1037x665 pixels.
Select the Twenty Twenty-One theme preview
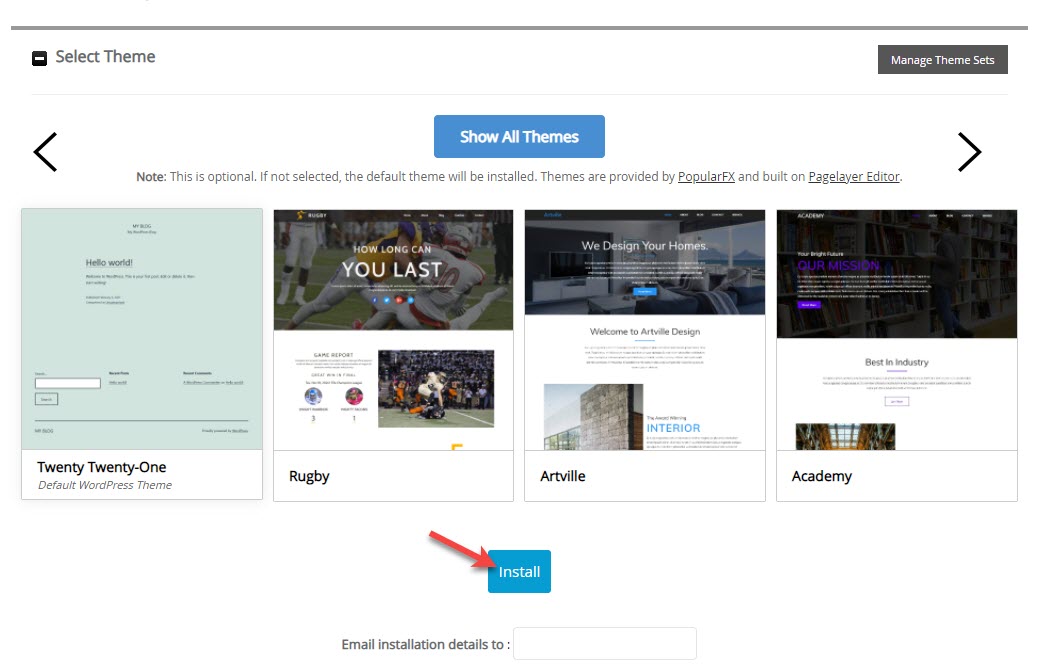(142, 329)
